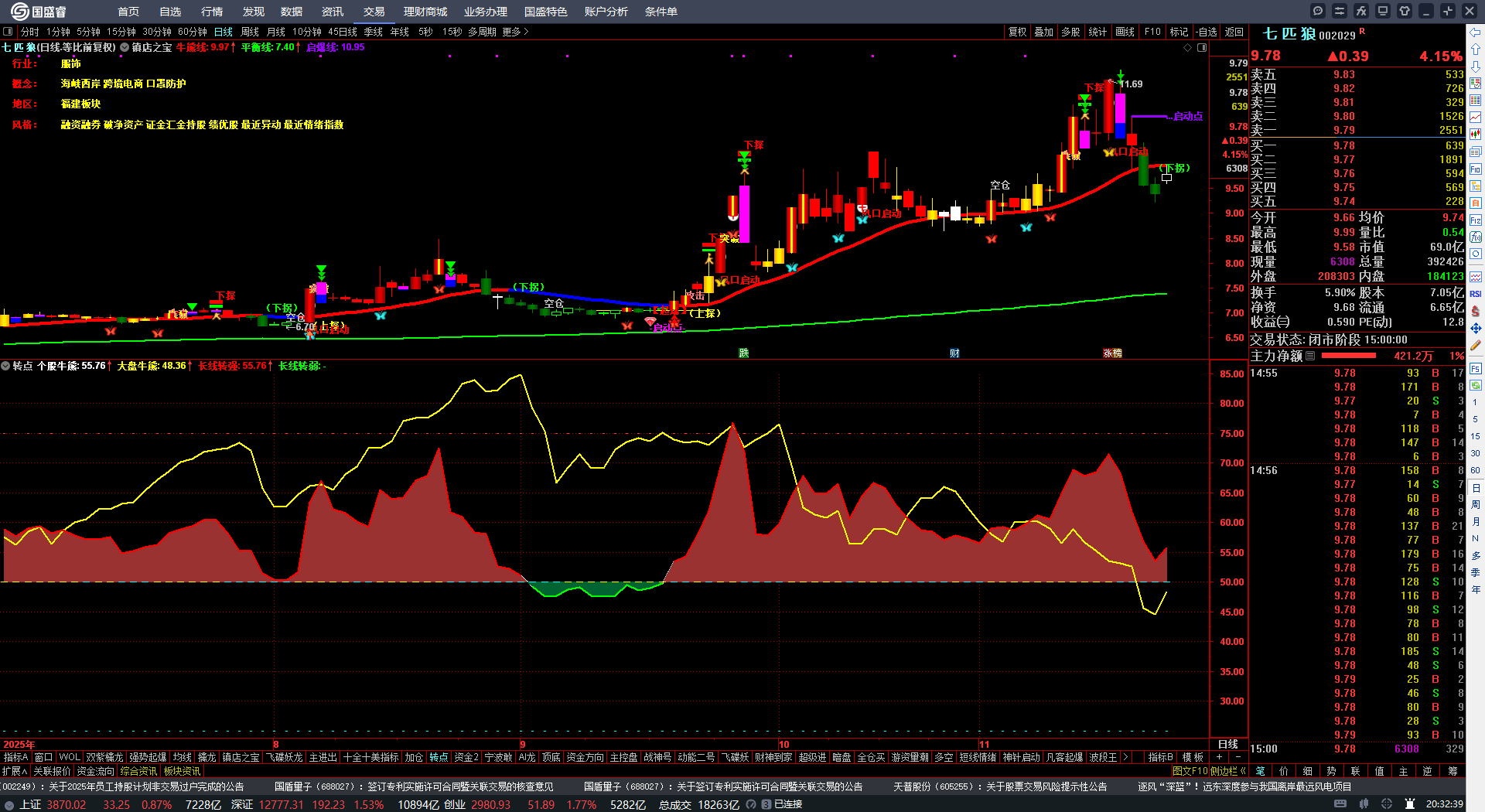The width and height of the screenshot is (1485, 812).
Task: Switch to 5分钟 chart period
Action: (88, 32)
